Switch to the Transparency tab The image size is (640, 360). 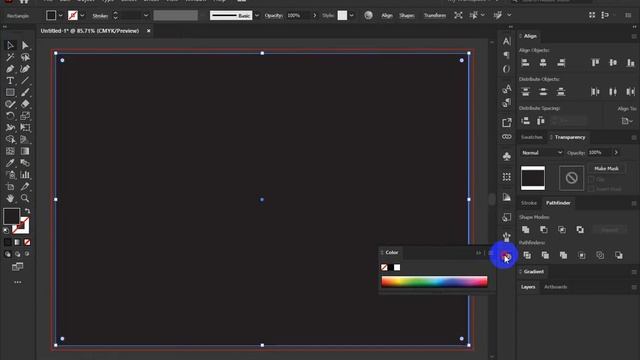(x=570, y=137)
